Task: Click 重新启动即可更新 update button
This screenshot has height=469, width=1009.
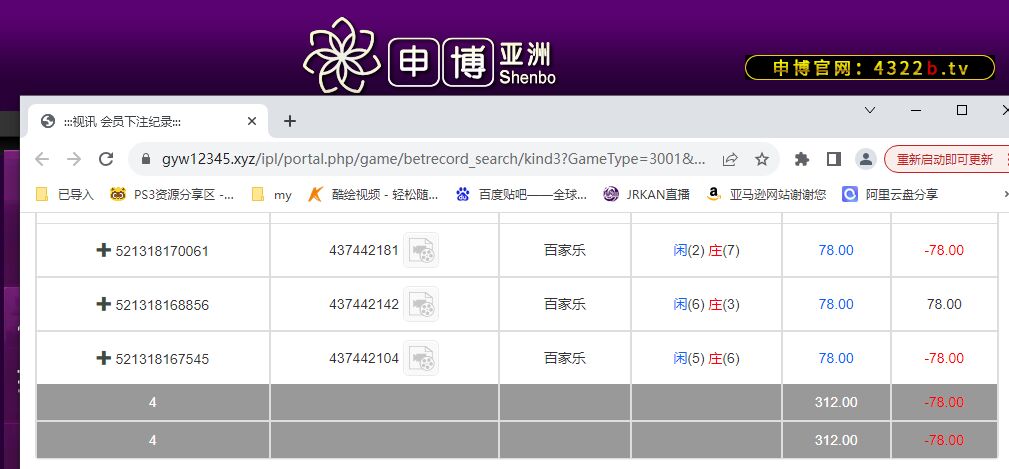Action: click(945, 160)
